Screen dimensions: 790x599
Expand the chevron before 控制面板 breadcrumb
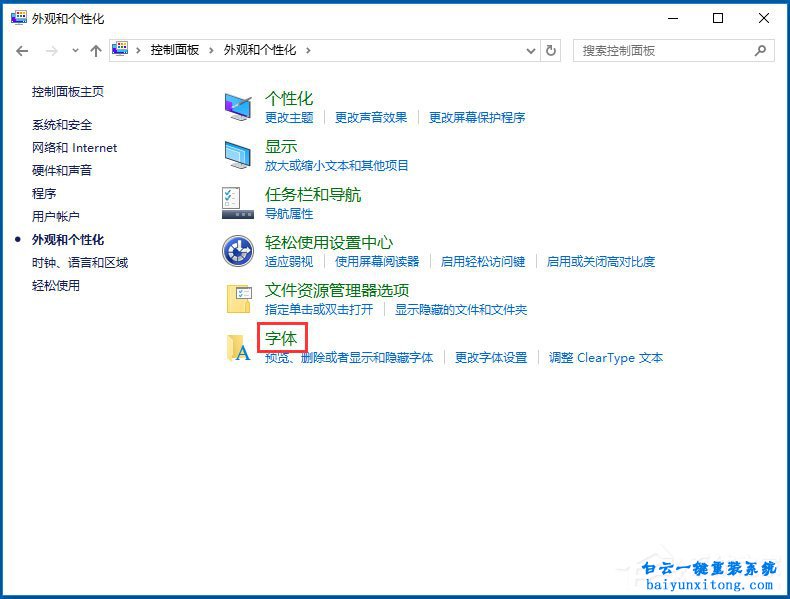point(138,50)
